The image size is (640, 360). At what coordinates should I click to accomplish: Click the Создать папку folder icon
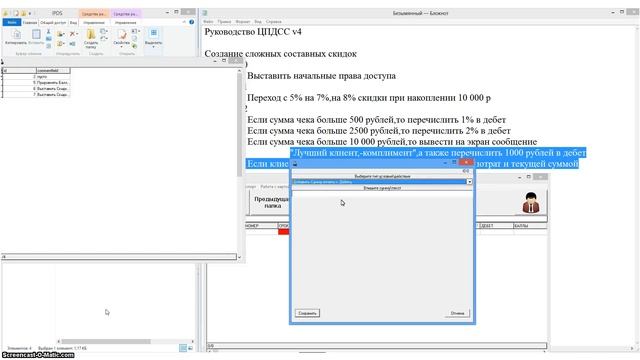point(91,35)
